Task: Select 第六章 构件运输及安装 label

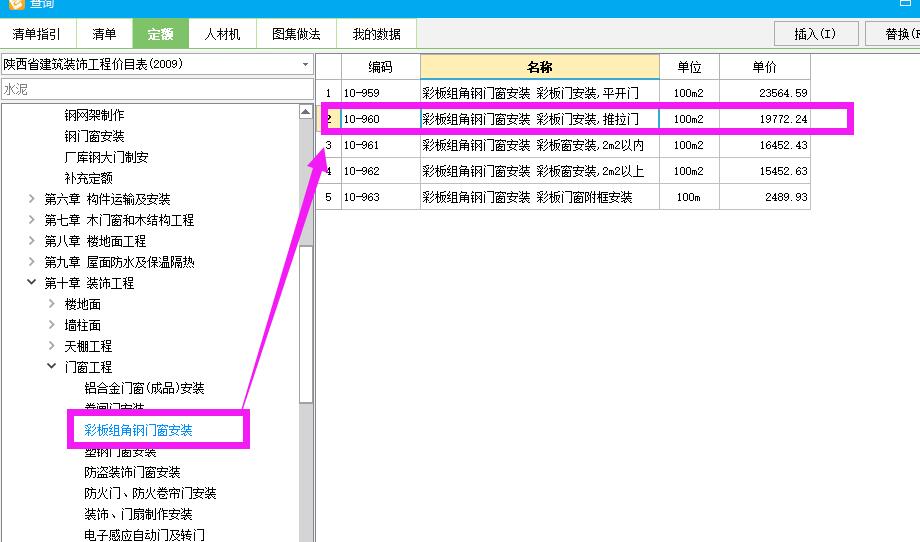Action: tap(107, 199)
